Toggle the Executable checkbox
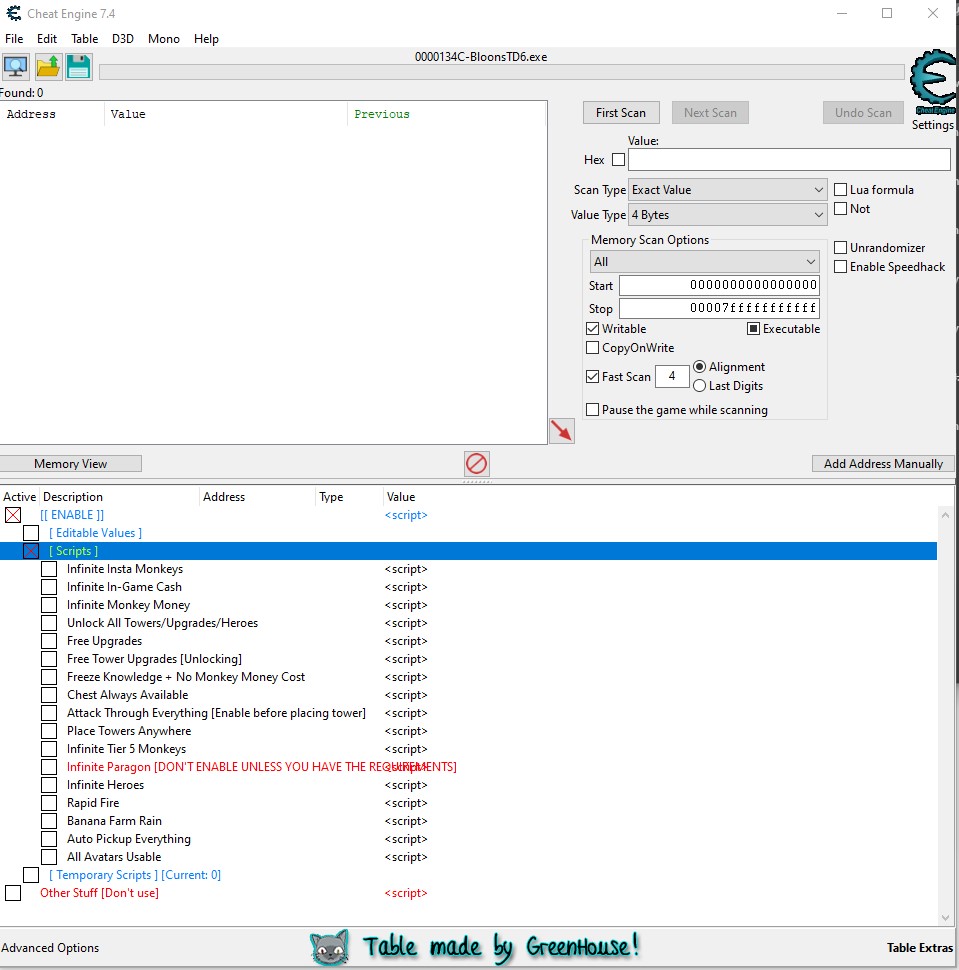959x970 pixels. point(753,328)
